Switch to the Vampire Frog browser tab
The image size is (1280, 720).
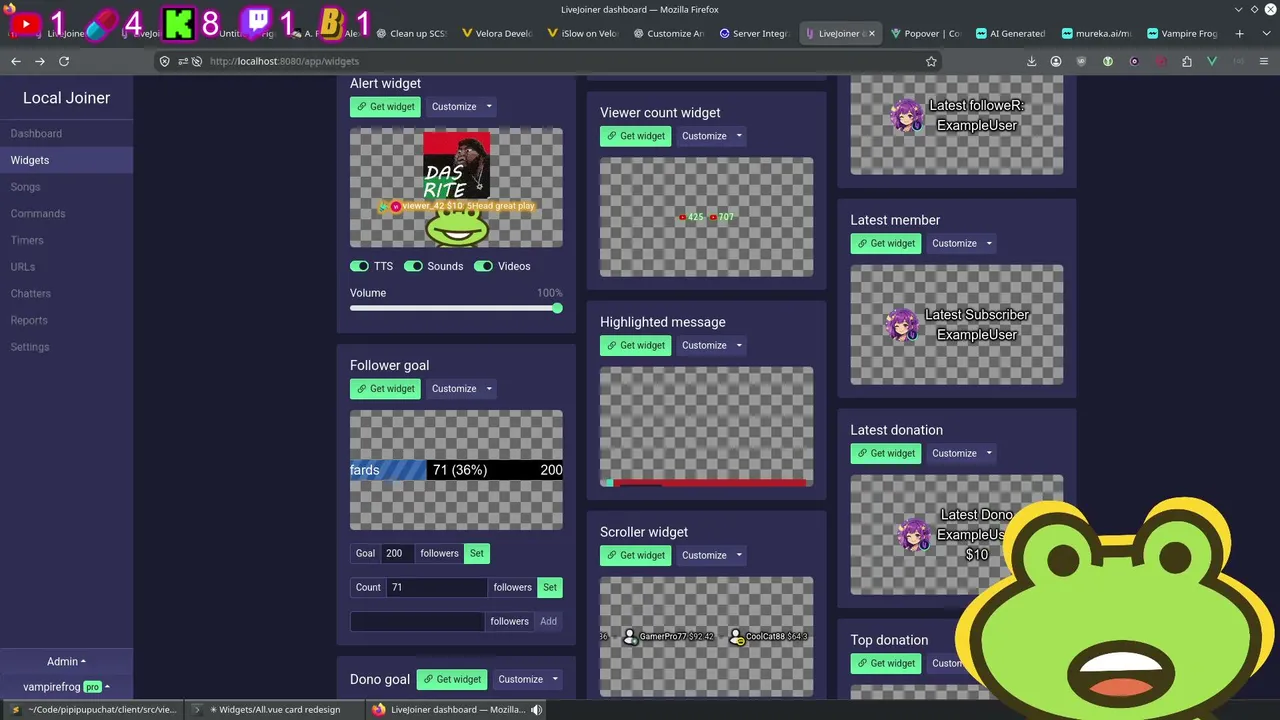(x=1181, y=33)
